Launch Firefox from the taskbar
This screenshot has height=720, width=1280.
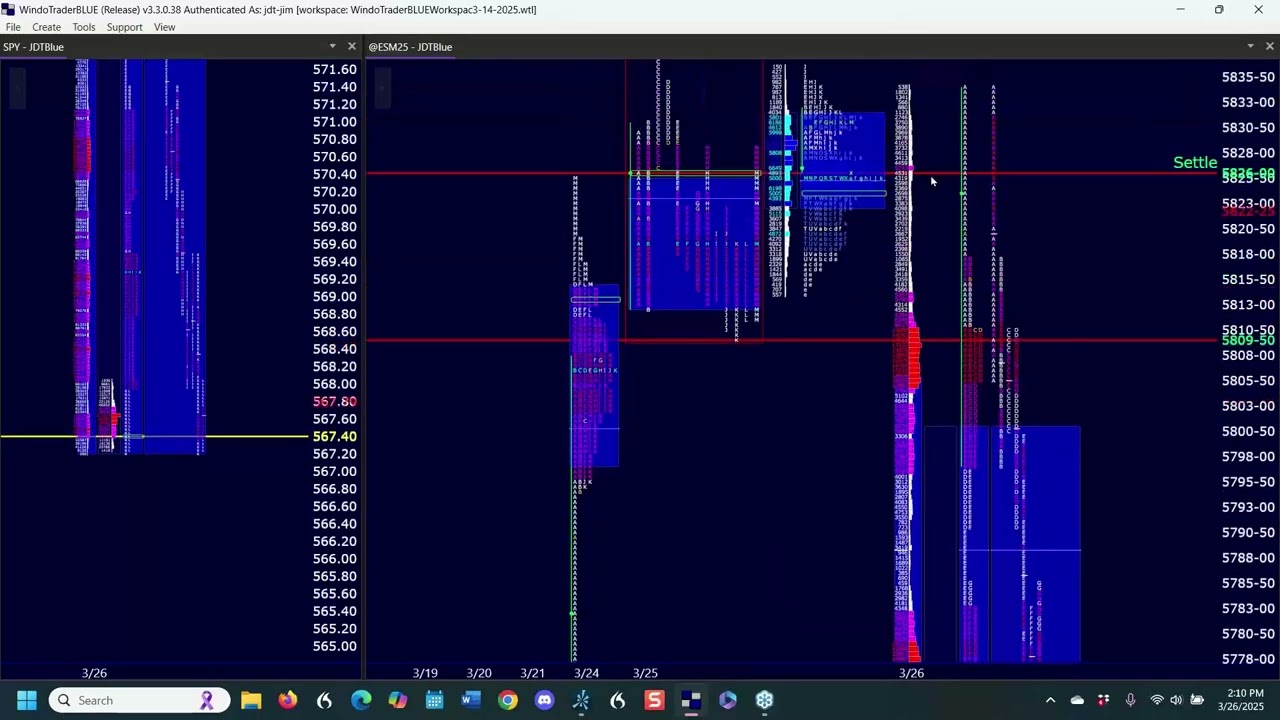(288, 700)
